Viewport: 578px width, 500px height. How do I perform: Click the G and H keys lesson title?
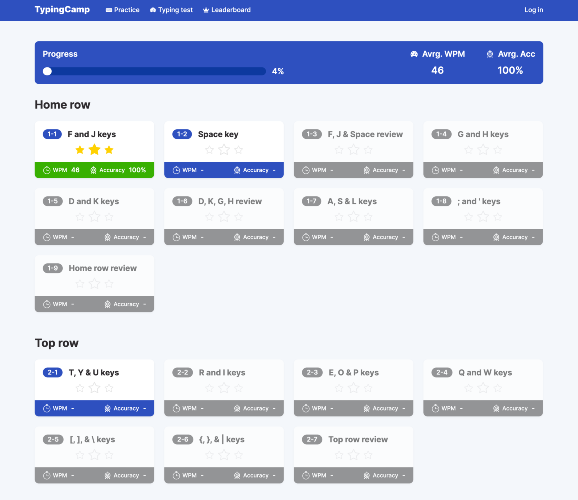click(483, 134)
